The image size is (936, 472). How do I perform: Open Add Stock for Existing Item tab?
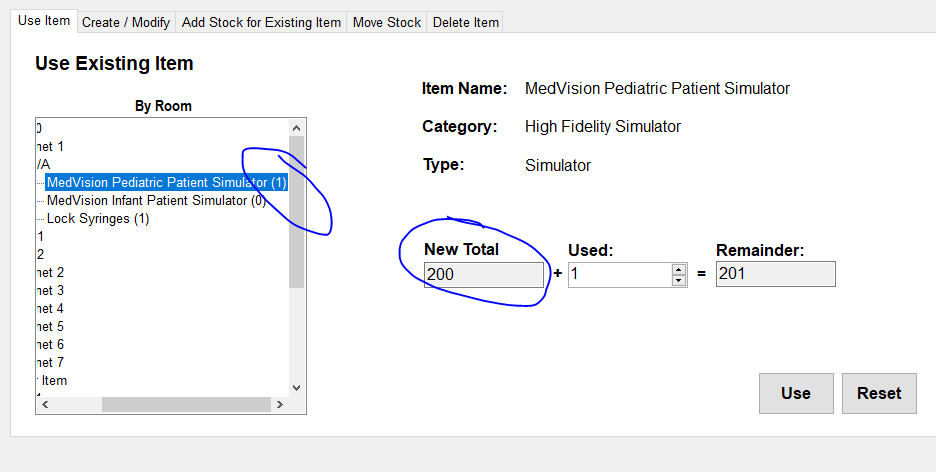[261, 23]
